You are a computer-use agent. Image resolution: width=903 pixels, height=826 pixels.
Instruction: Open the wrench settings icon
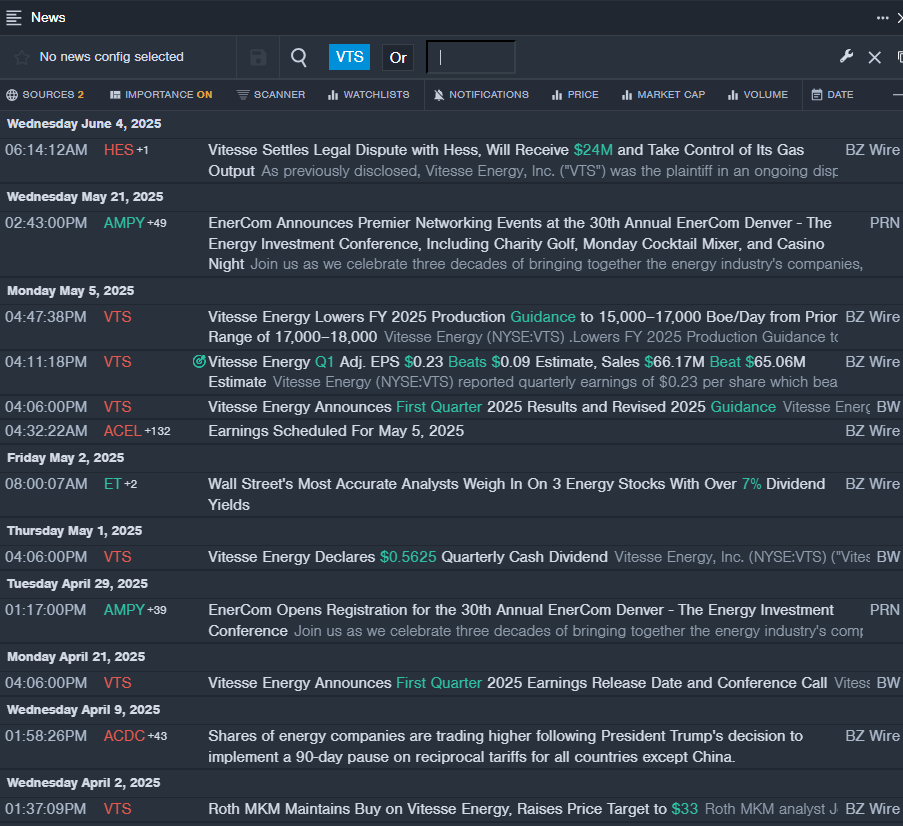[846, 56]
